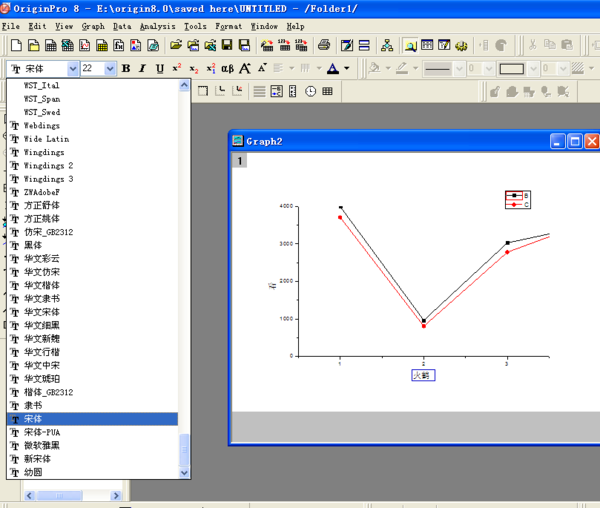Select Wide Latin font from list

point(93,139)
